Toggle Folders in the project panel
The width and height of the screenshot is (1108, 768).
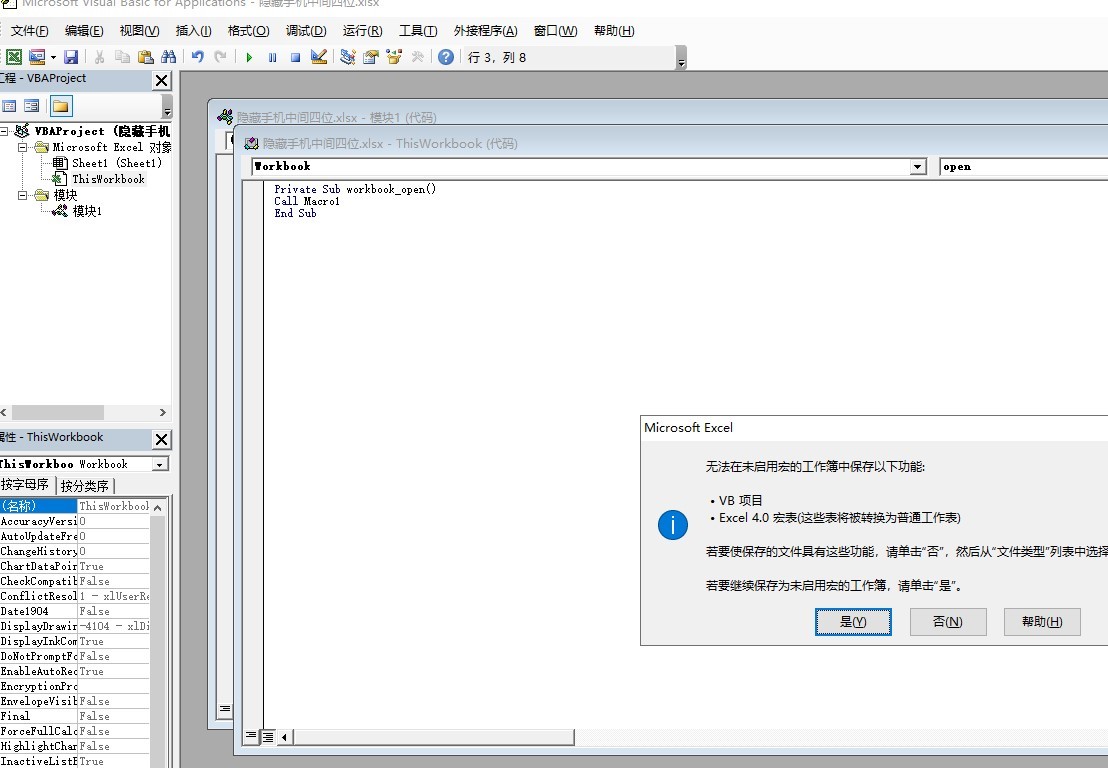point(61,106)
